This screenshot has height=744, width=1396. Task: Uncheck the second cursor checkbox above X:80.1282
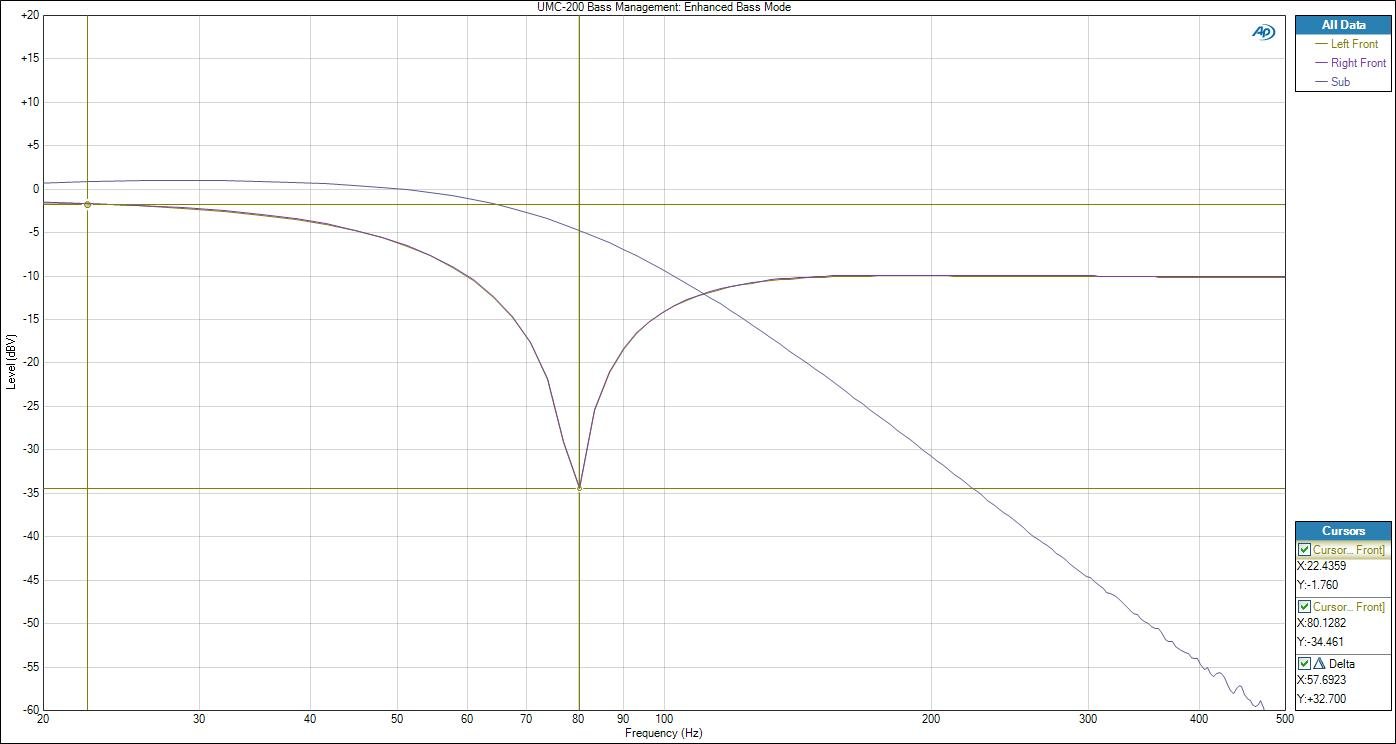click(1304, 607)
